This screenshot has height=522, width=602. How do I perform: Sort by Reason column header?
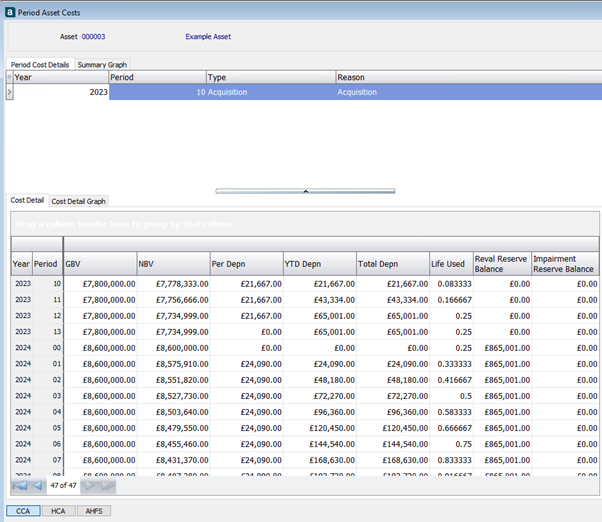[x=469, y=77]
